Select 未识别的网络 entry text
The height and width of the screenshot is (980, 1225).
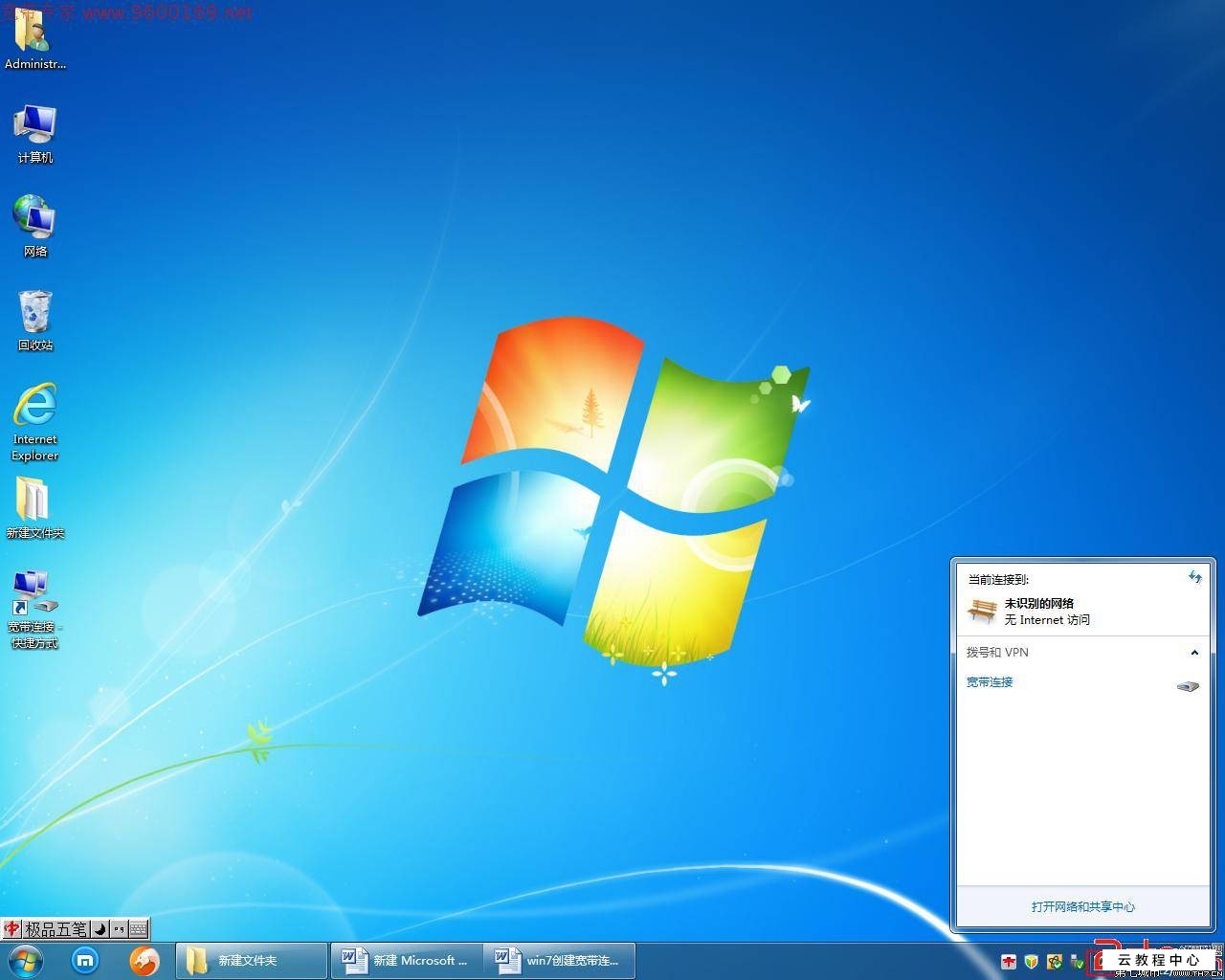[x=1039, y=603]
